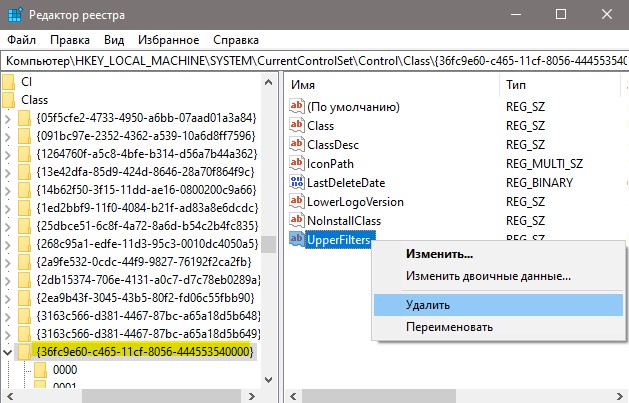
Task: Expand the {1264760f-a5c8-4bfe-b314-d56a7b44a362} key
Action: 8,154
